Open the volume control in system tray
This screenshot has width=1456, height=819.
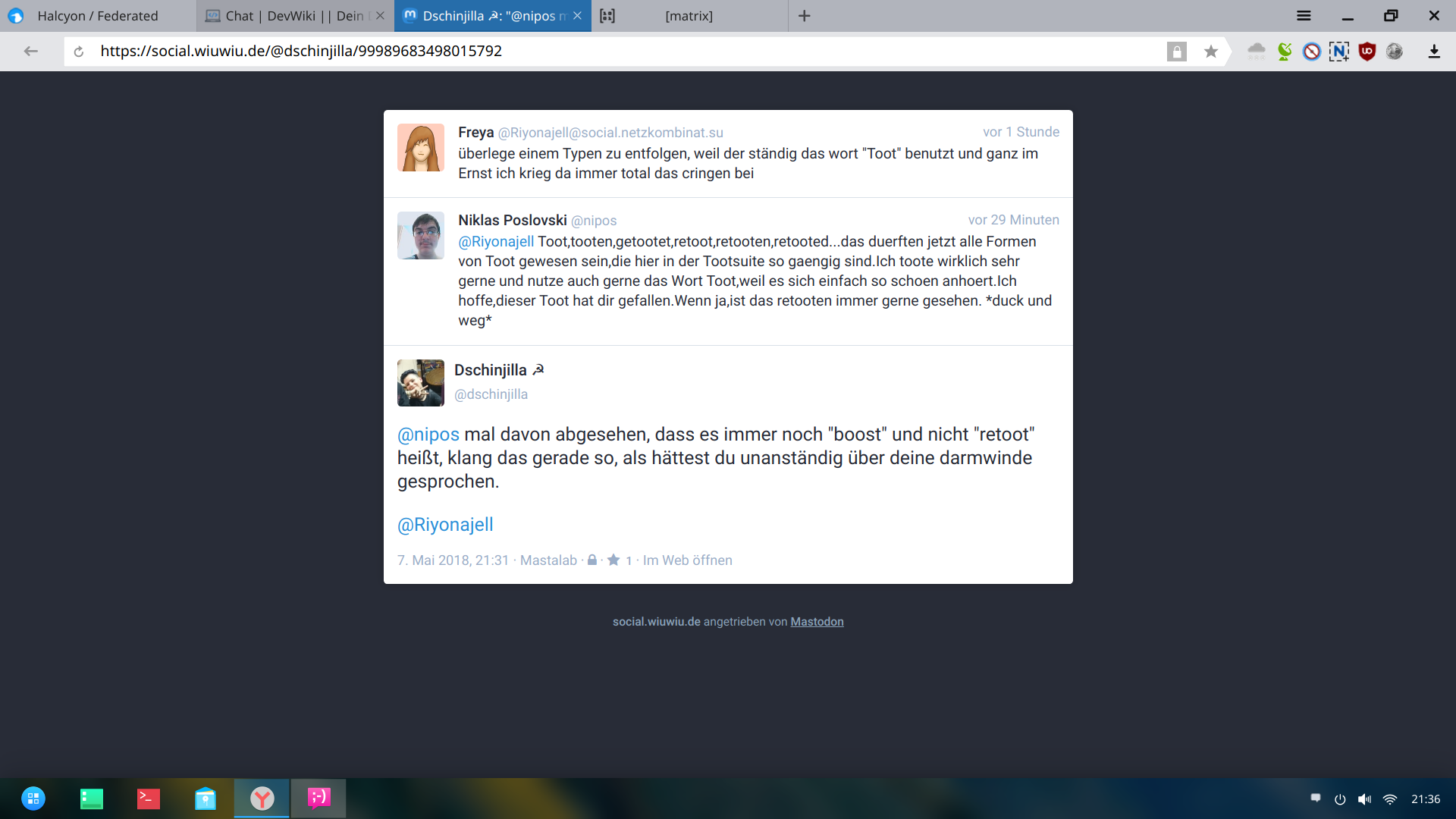pyautogui.click(x=1364, y=799)
